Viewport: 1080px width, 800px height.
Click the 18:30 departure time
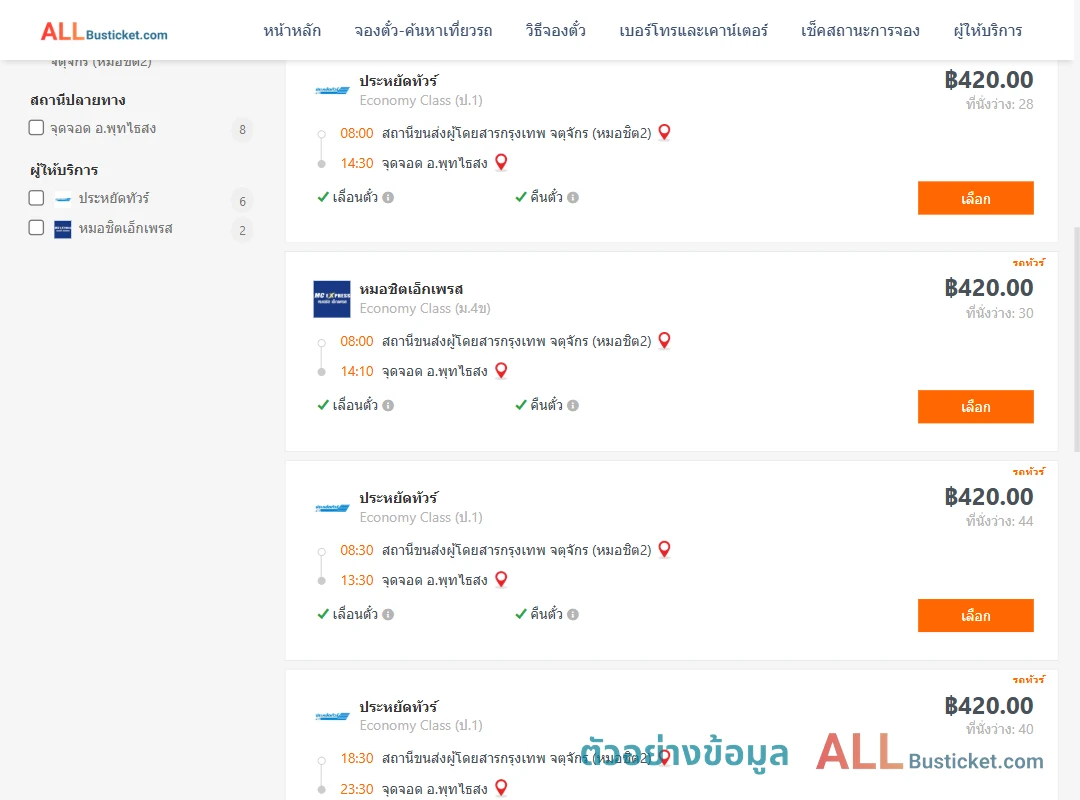pyautogui.click(x=357, y=758)
